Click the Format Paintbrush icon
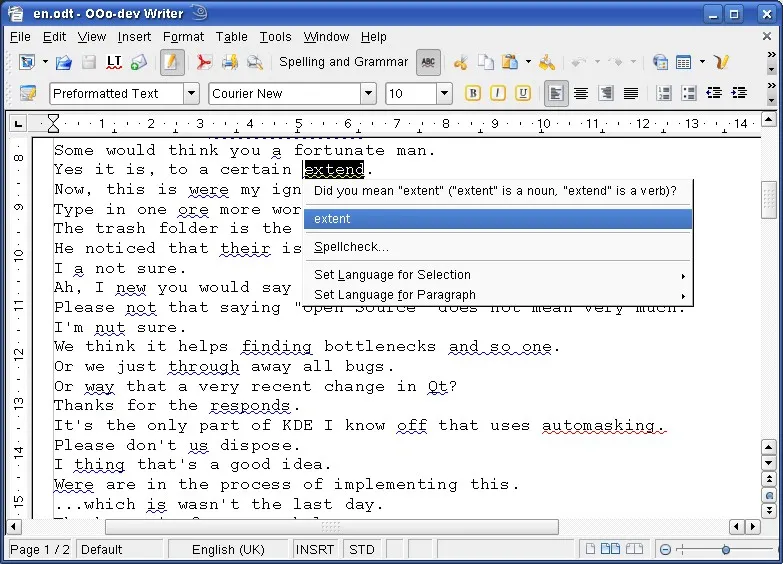This screenshot has height=564, width=783. [x=547, y=62]
